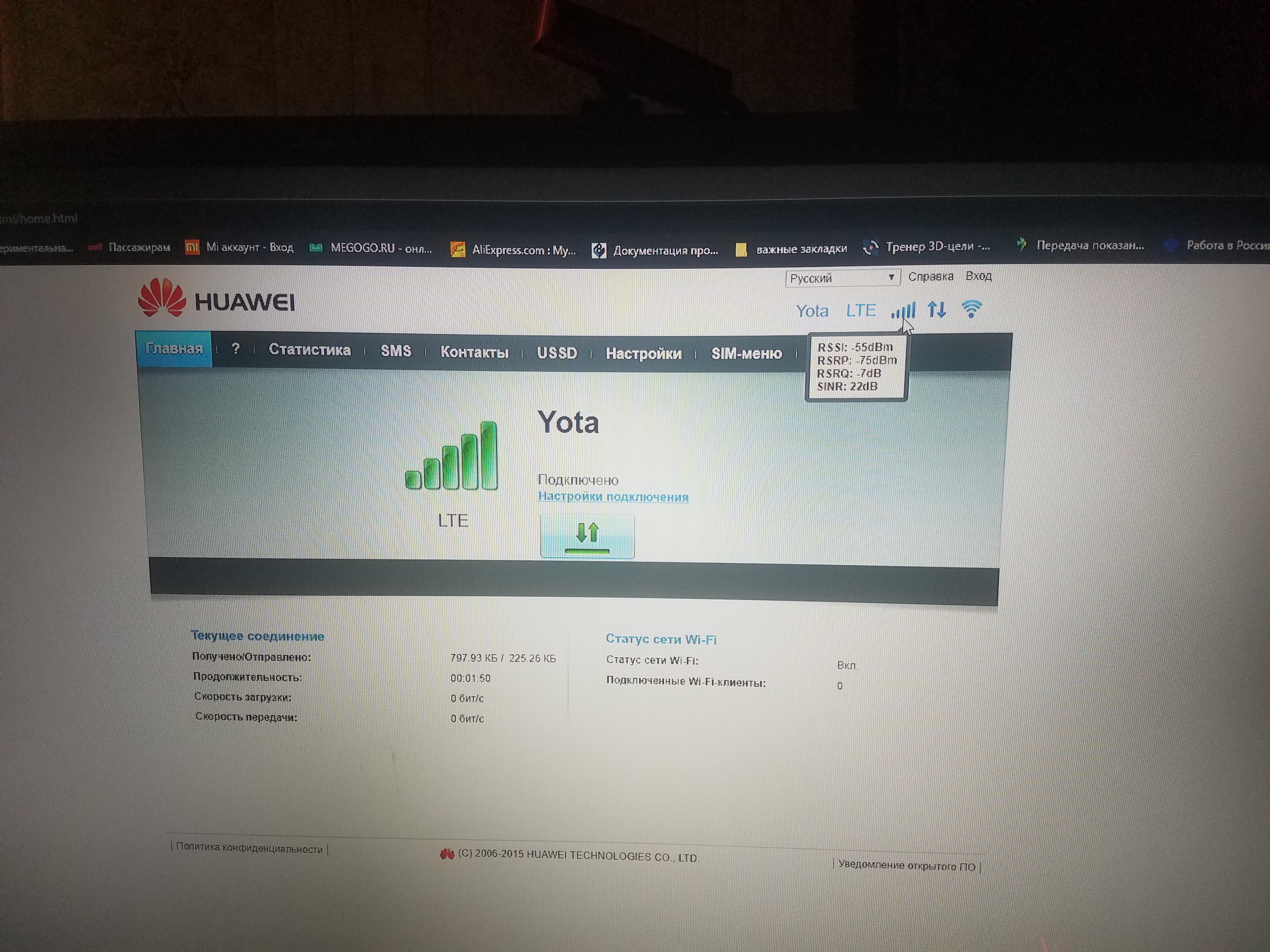Open the SIM-меню tab
Image resolution: width=1270 pixels, height=952 pixels.
[747, 354]
